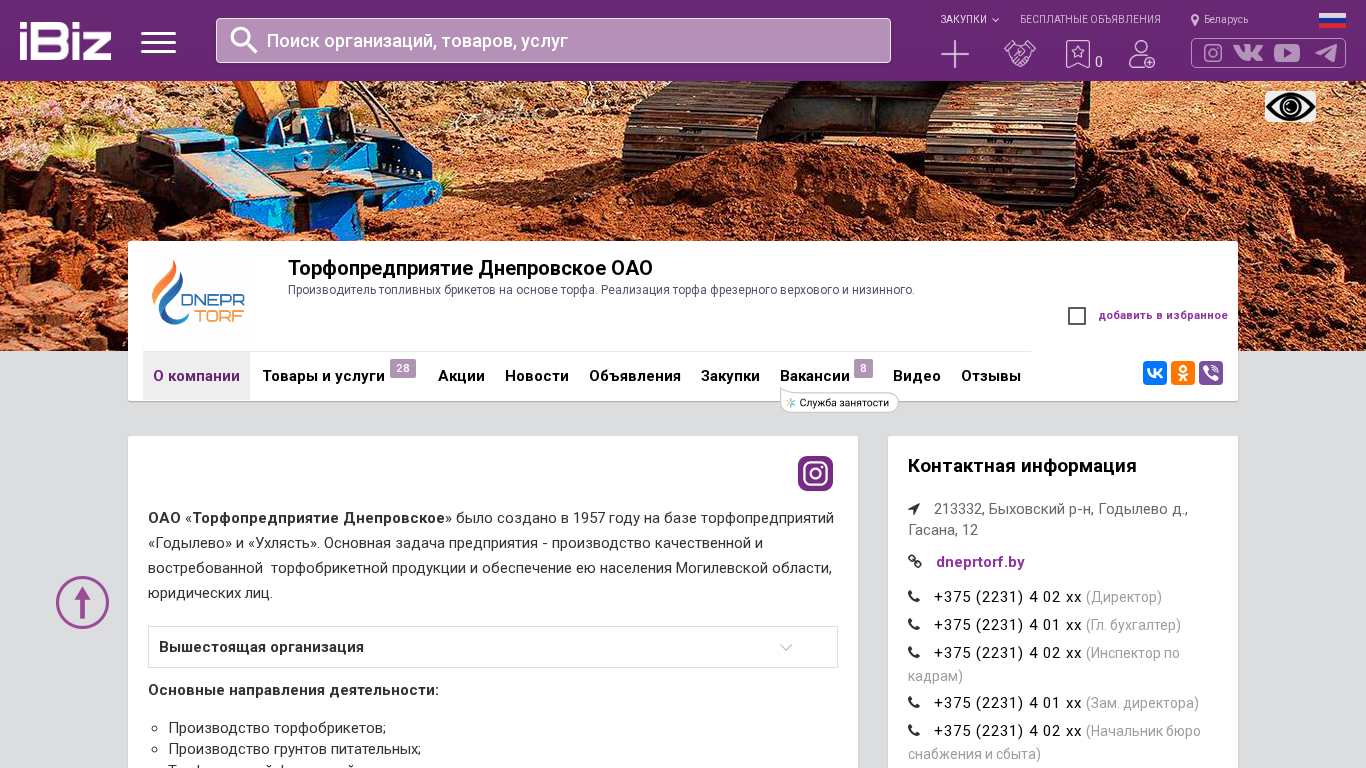Click the scroll-to-top arrow button

tap(82, 602)
